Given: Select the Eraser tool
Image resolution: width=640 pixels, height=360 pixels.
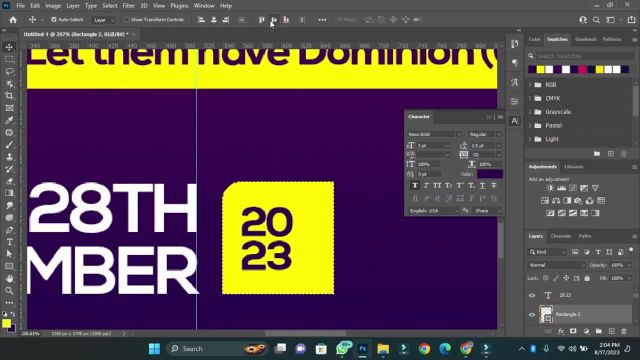Looking at the screenshot, I should [9, 181].
